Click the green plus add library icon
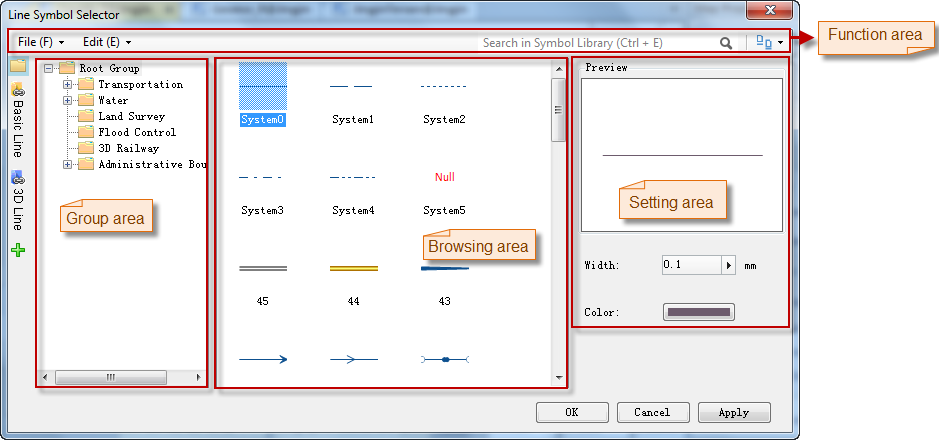Image resolution: width=939 pixels, height=440 pixels. (x=17, y=251)
